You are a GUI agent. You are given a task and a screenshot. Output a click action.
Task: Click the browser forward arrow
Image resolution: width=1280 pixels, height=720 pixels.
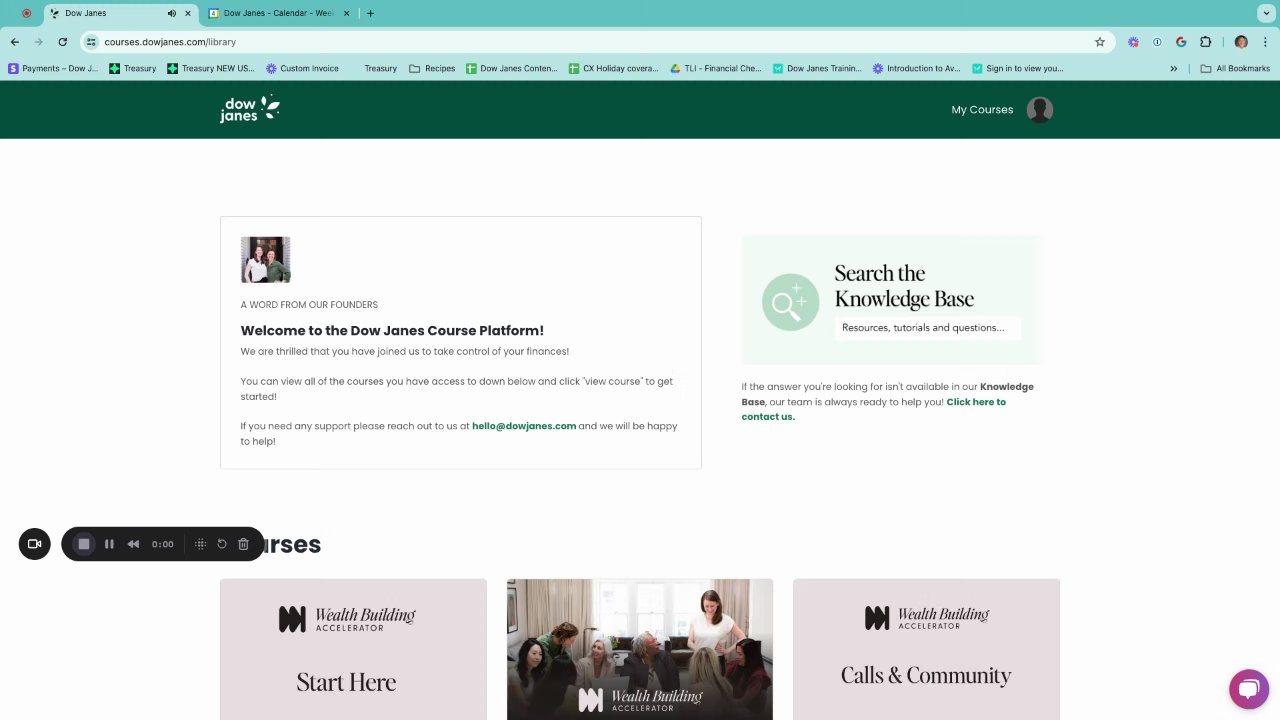tap(38, 42)
